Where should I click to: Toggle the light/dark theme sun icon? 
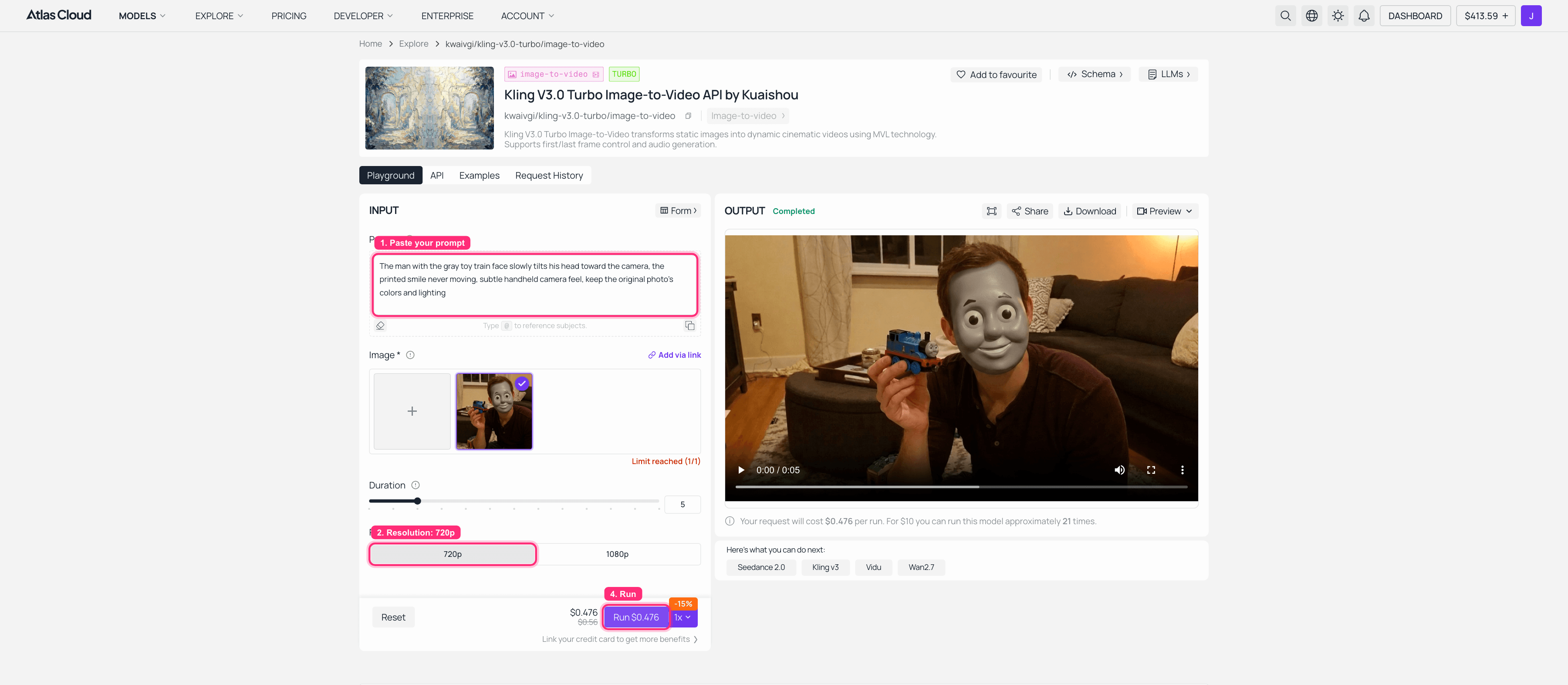tap(1338, 16)
